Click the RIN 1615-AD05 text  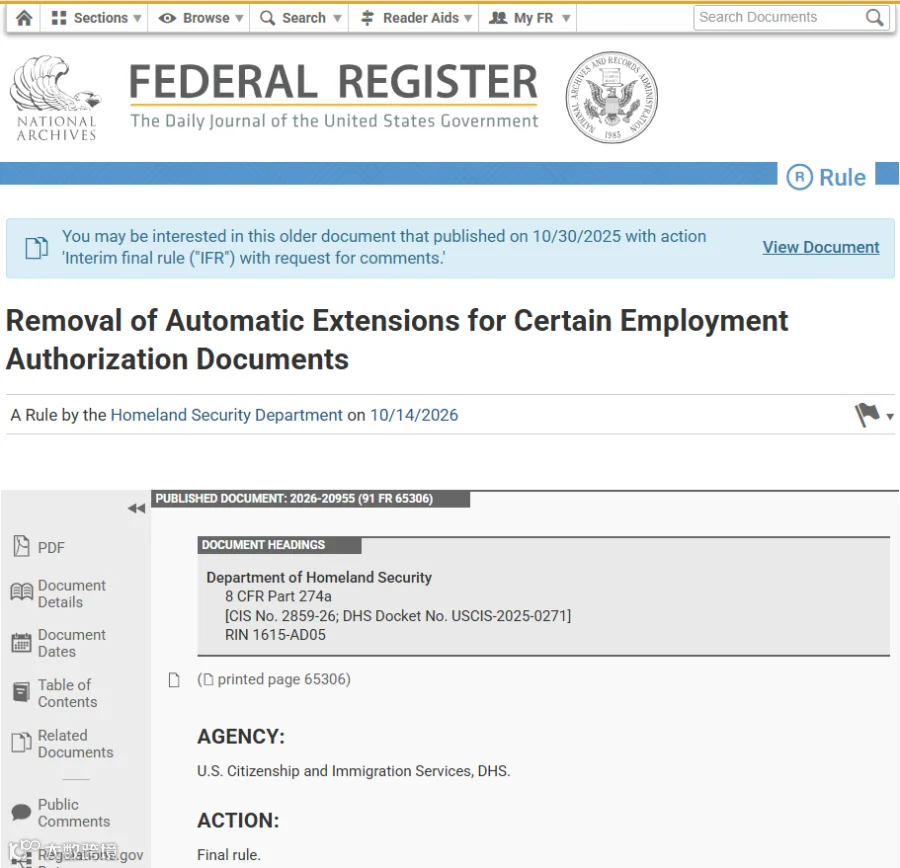[275, 635]
